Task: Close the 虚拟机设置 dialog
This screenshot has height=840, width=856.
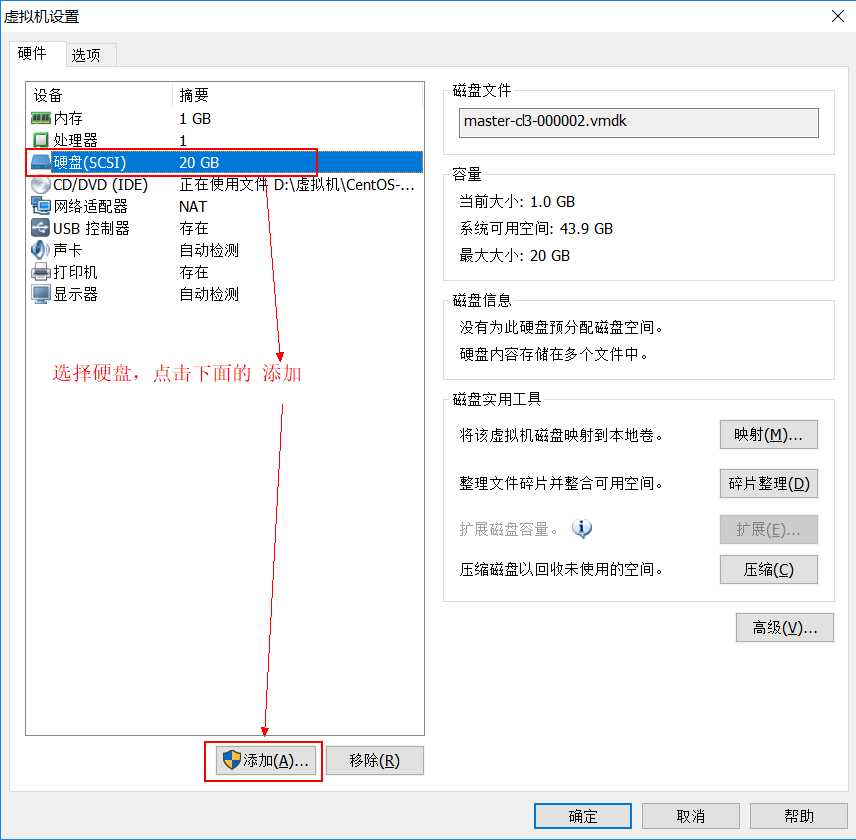Action: click(838, 16)
